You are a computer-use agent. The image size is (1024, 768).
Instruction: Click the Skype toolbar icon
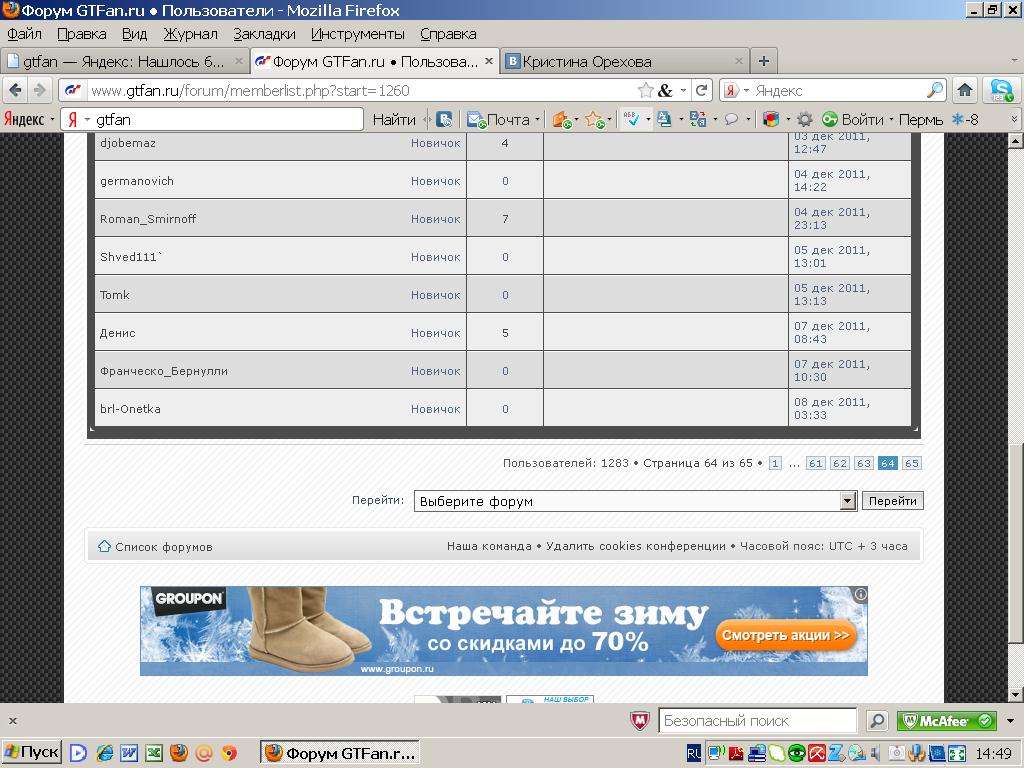[1001, 90]
